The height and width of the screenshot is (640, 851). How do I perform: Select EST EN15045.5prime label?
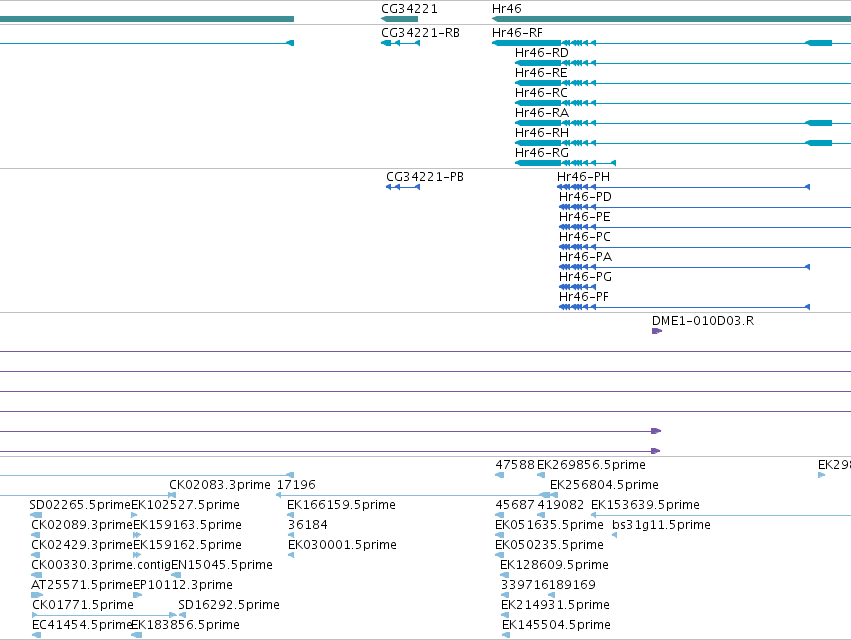[222, 565]
